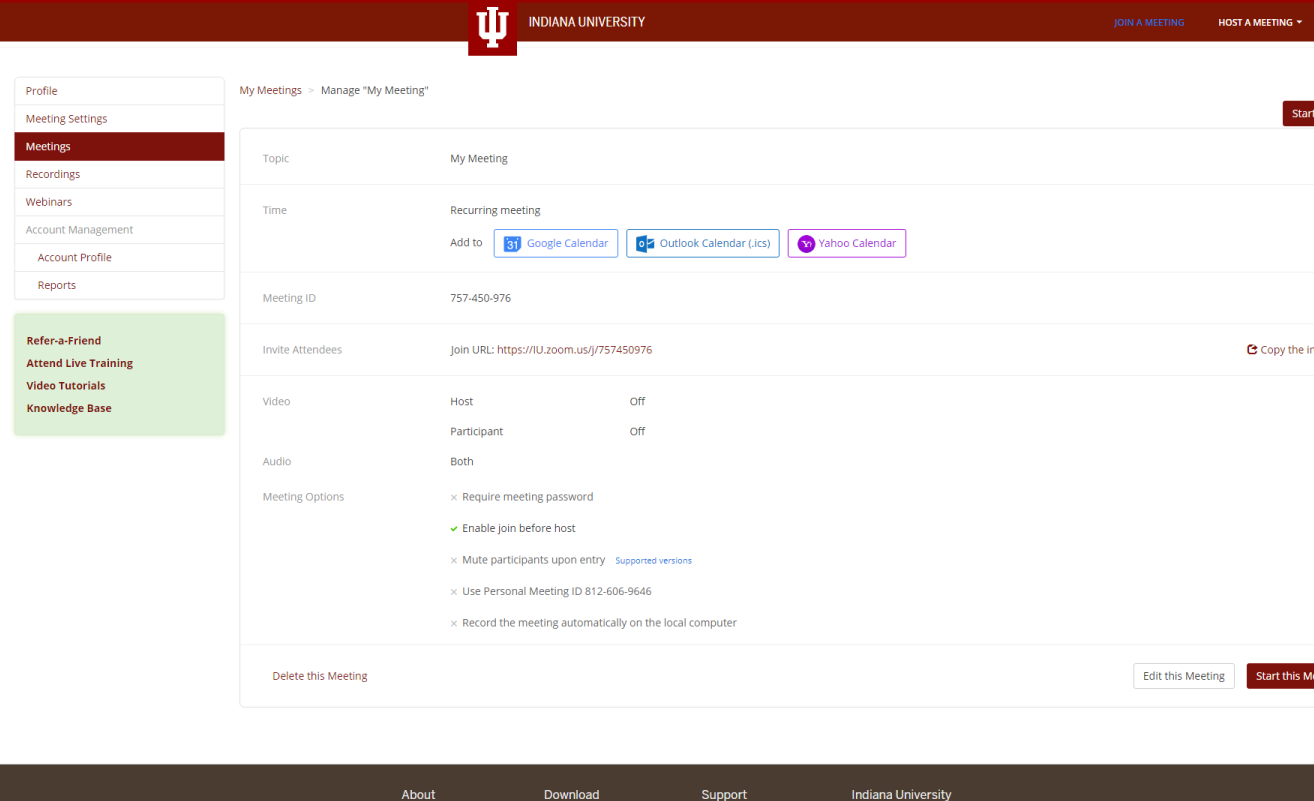Image resolution: width=1314 pixels, height=801 pixels.
Task: Click the Refer-a-Friend link
Action: [64, 341]
